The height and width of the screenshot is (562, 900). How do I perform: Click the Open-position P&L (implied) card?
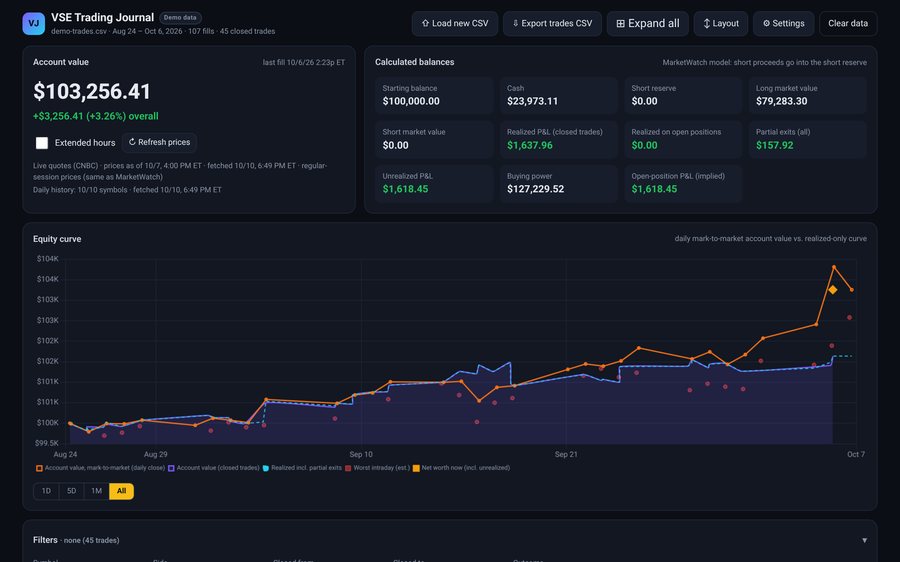(683, 184)
